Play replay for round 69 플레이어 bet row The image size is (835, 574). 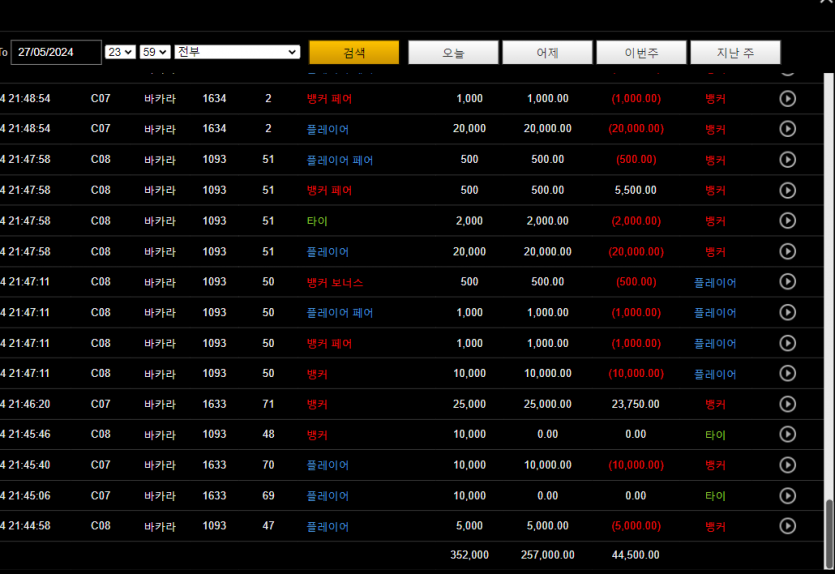pyautogui.click(x=787, y=496)
